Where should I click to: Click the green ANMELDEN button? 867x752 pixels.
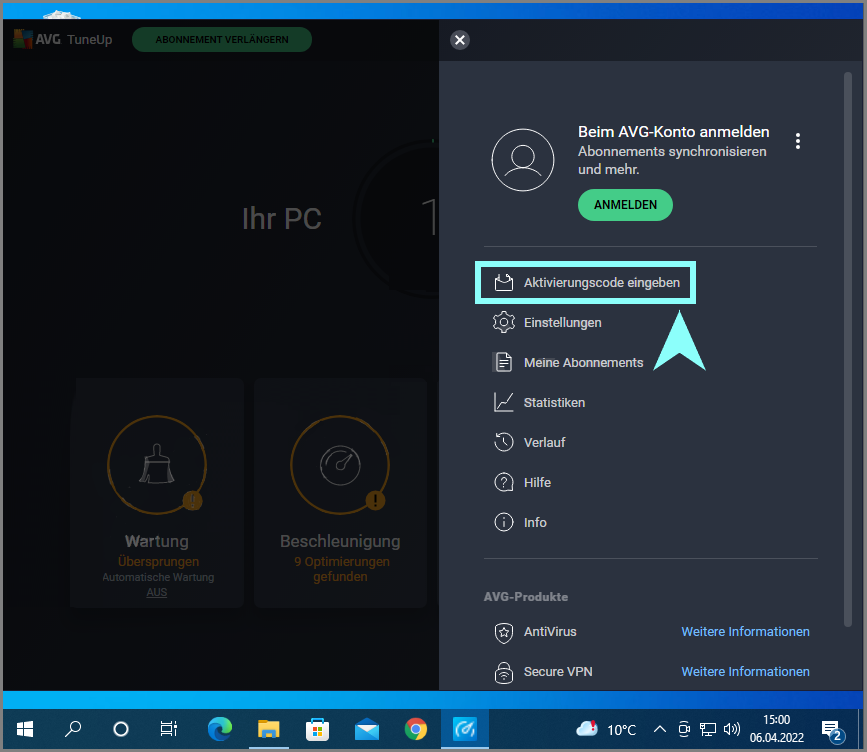pyautogui.click(x=625, y=205)
